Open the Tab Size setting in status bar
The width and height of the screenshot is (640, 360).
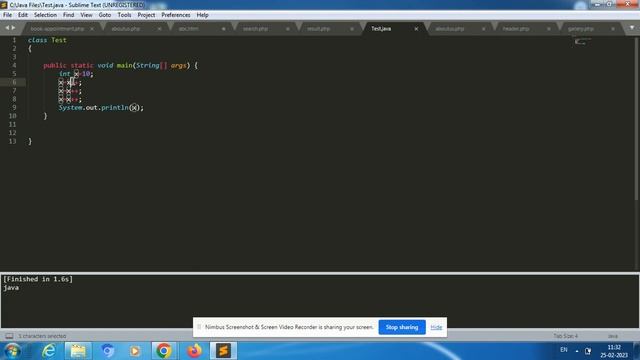(565, 336)
